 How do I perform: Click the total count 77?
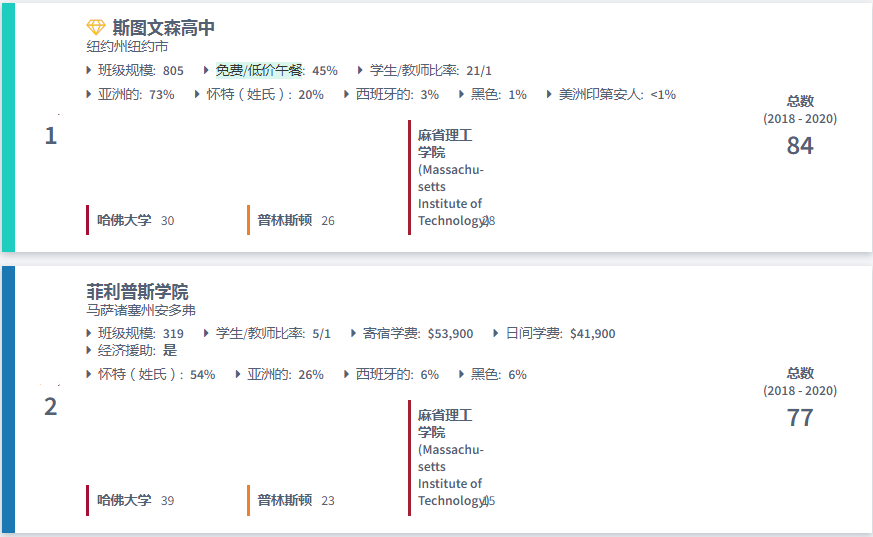tap(800, 418)
